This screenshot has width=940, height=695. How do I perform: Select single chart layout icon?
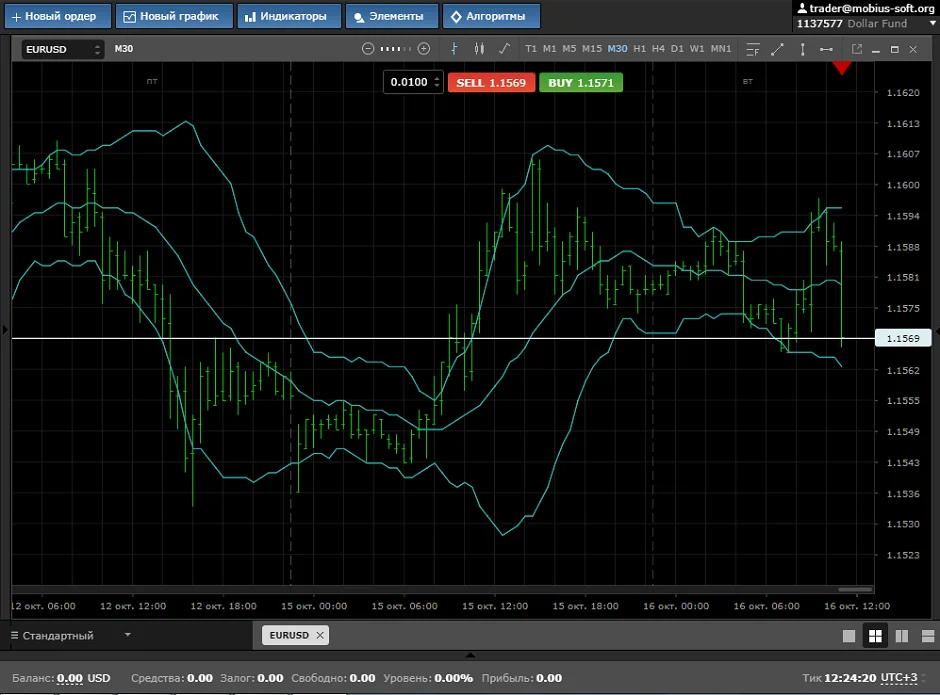pos(849,636)
